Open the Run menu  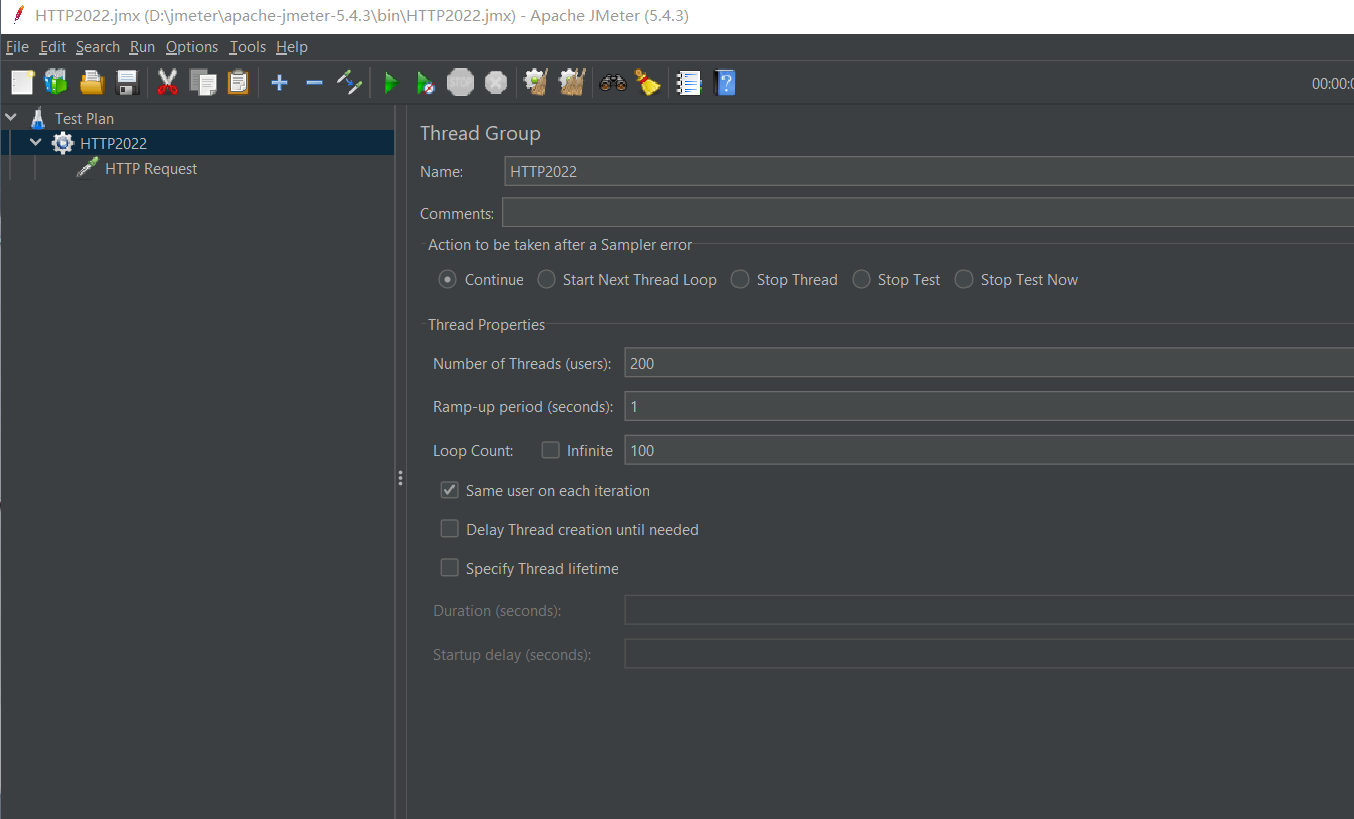click(142, 47)
